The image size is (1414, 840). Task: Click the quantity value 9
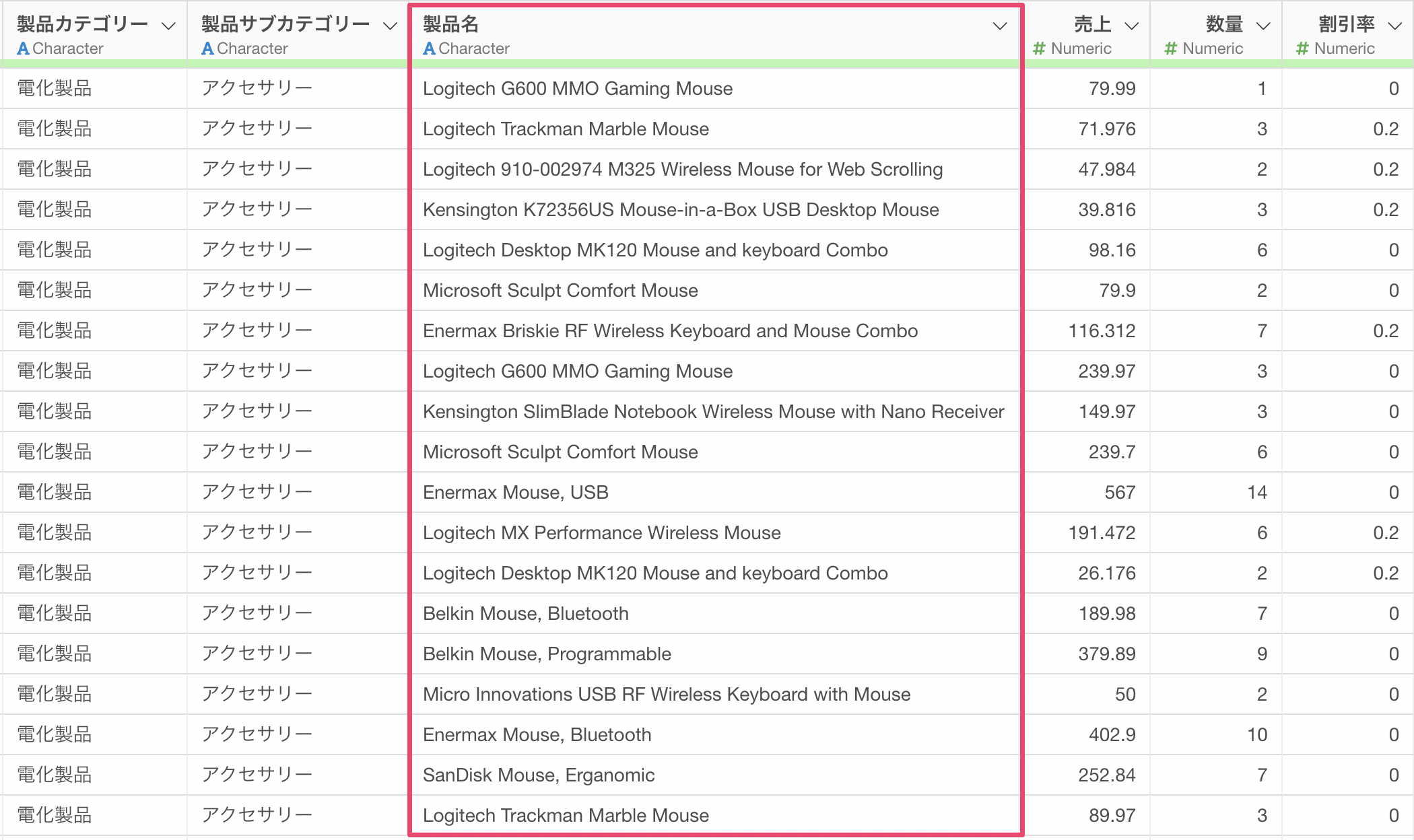(x=1262, y=654)
